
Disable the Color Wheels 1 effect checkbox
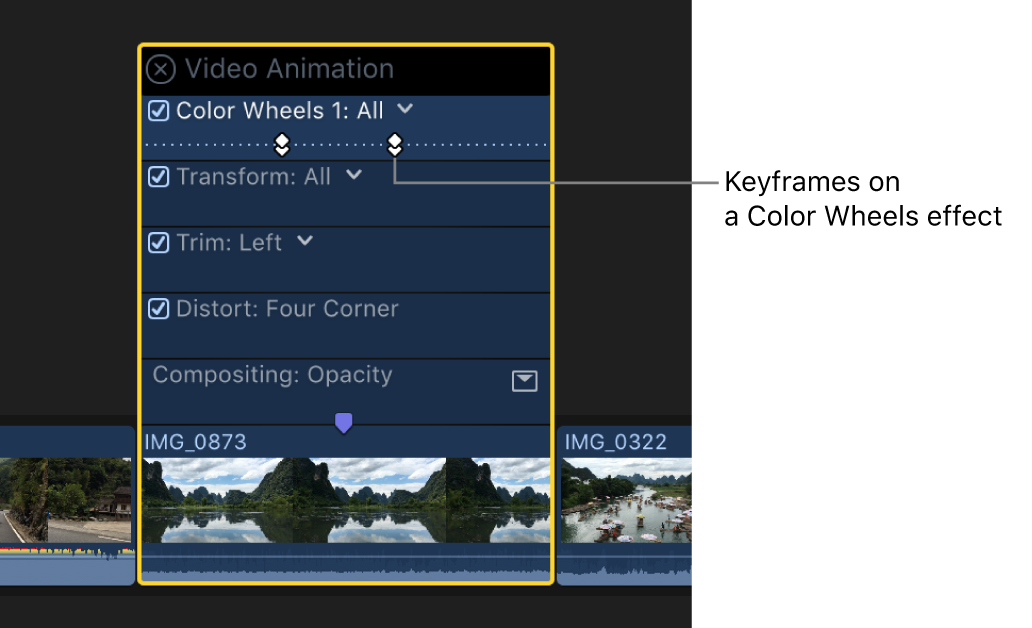pyautogui.click(x=158, y=110)
